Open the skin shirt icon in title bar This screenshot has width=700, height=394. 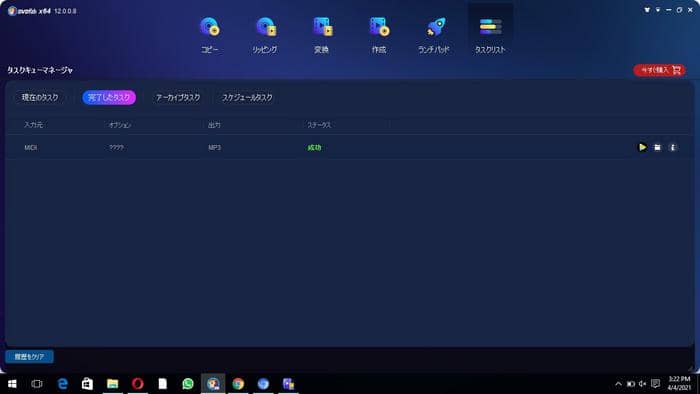tap(647, 10)
